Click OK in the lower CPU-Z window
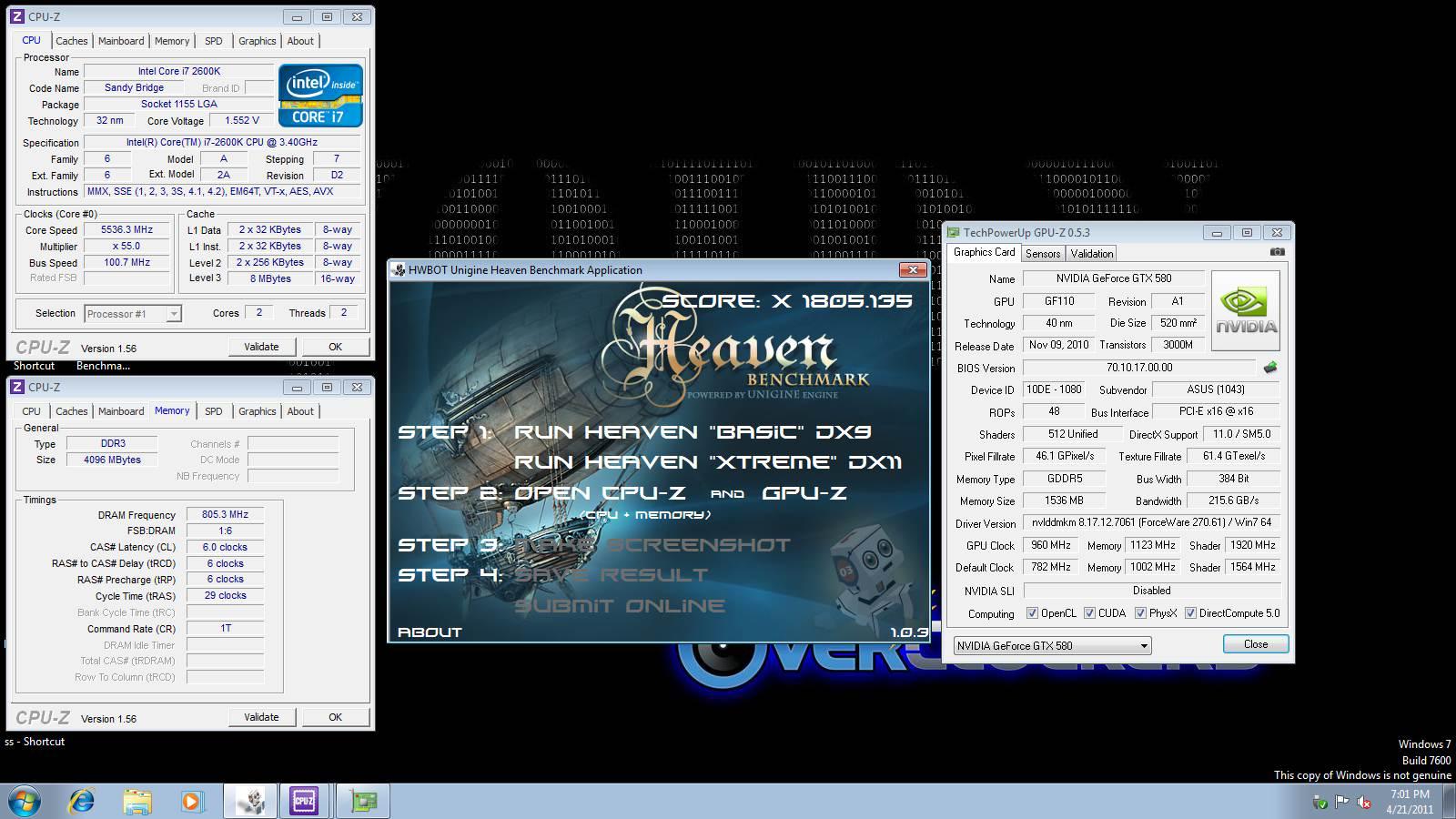This screenshot has width=1456, height=819. pyautogui.click(x=335, y=717)
